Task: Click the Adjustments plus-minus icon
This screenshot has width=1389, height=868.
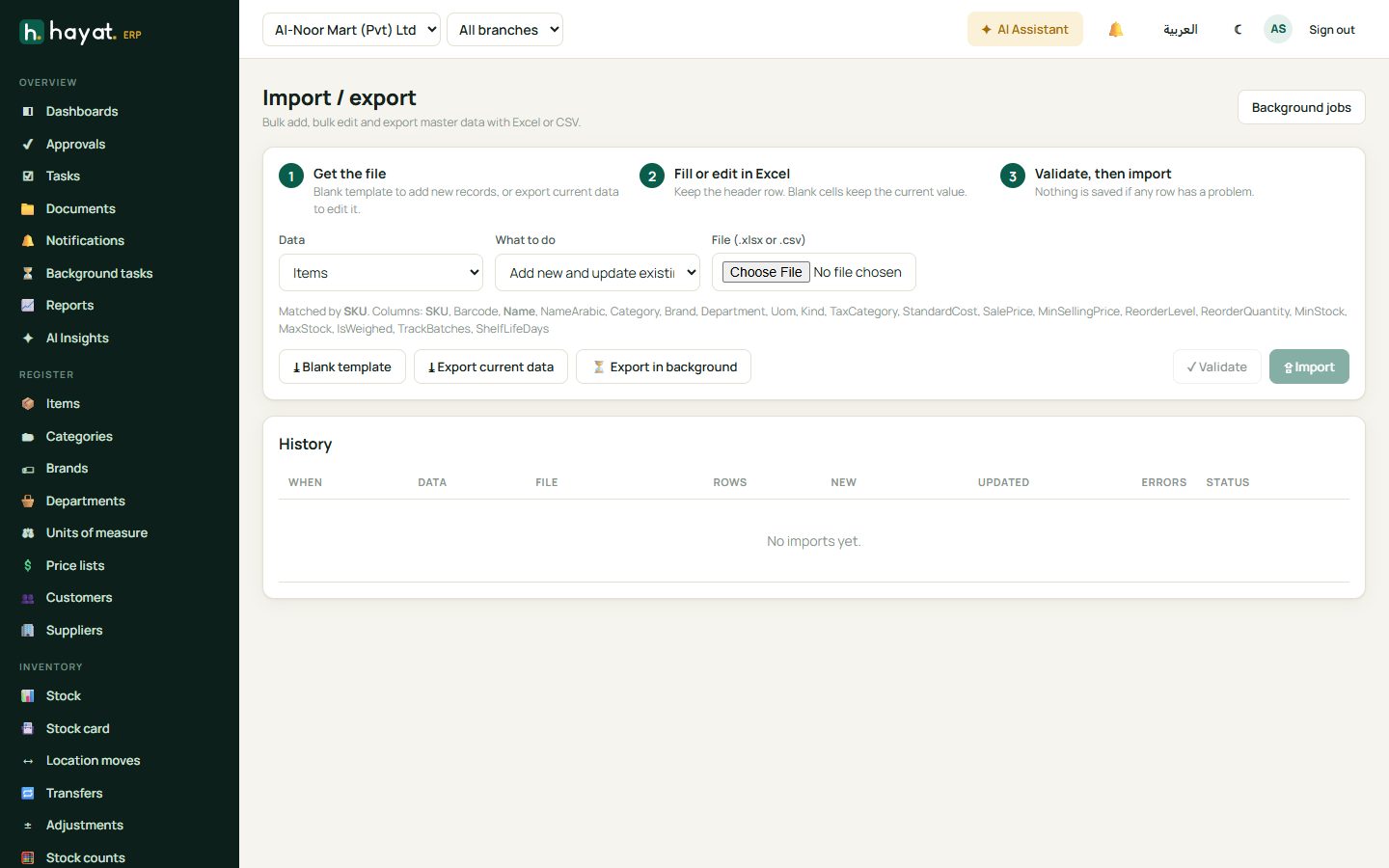Action: [28, 826]
